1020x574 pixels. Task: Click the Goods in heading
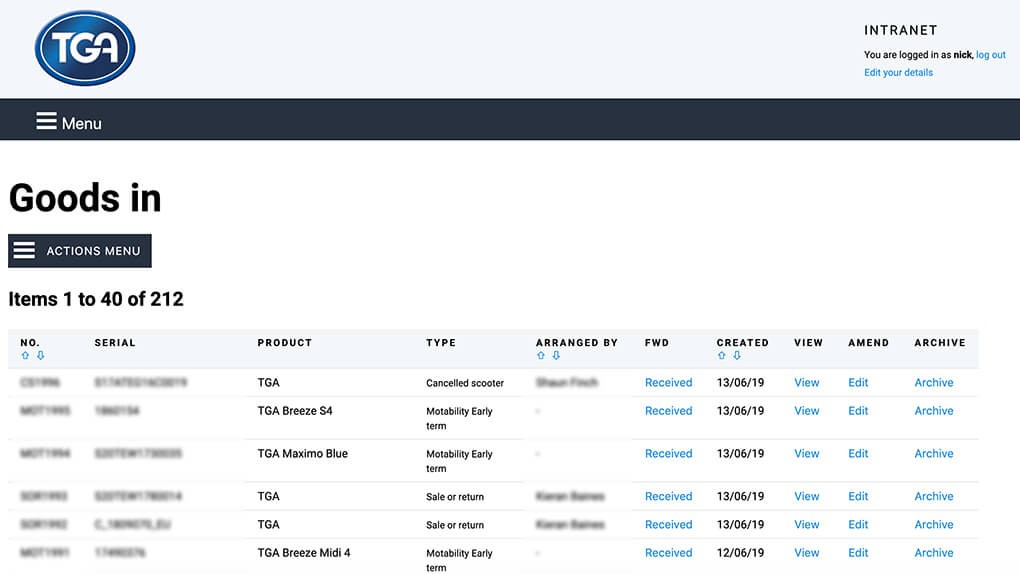coord(85,198)
